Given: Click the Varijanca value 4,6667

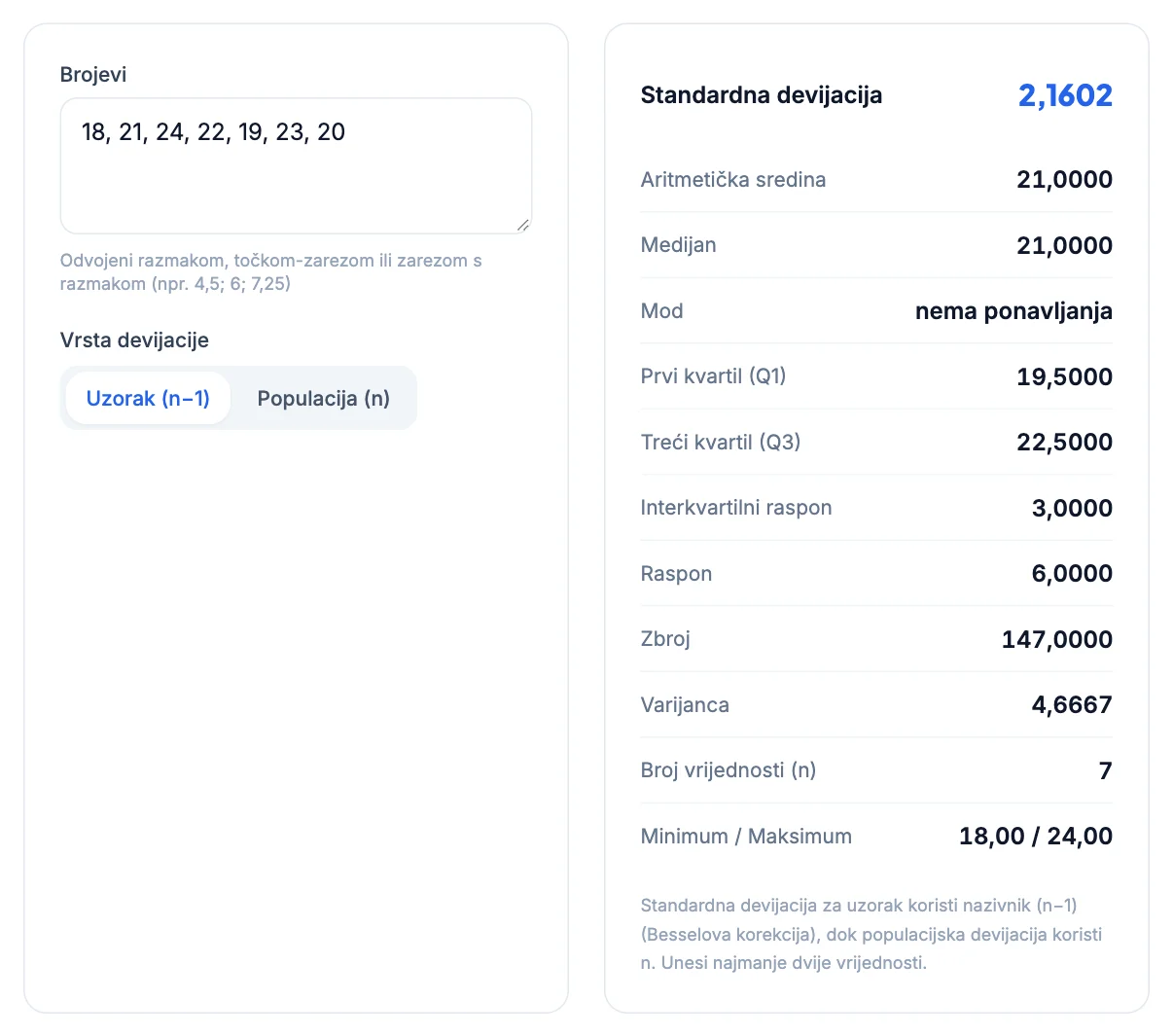Looking at the screenshot, I should pos(1072,704).
